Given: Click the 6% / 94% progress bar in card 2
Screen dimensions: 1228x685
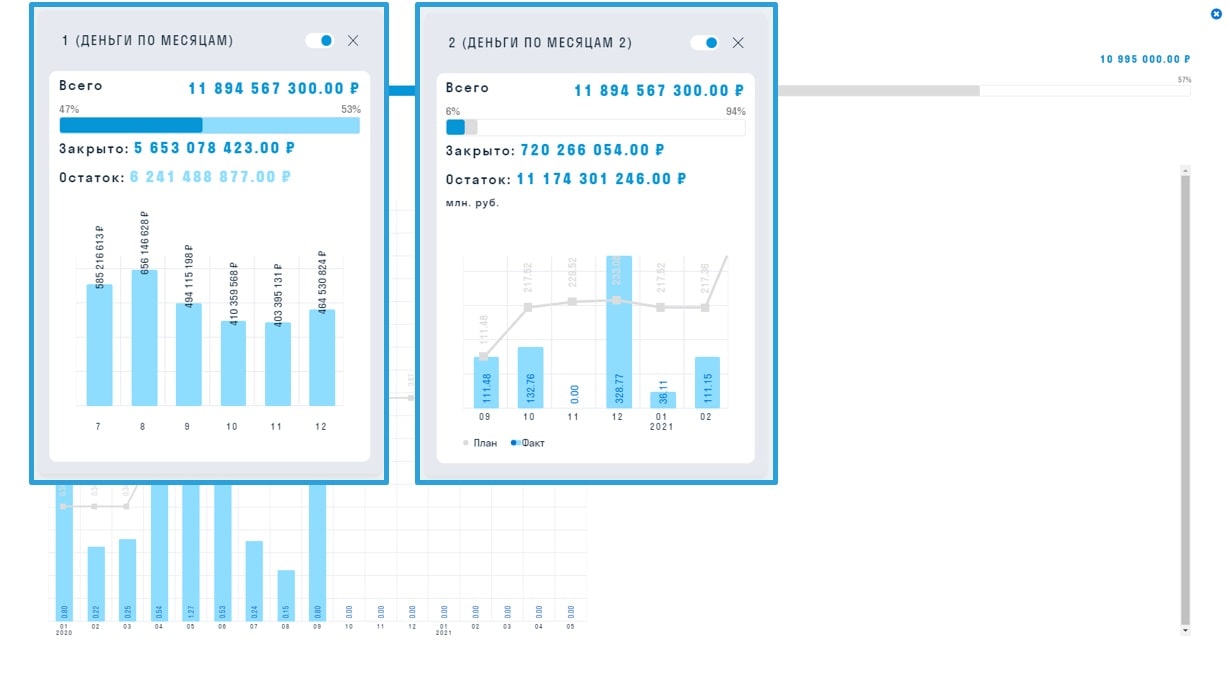Looking at the screenshot, I should pos(595,127).
